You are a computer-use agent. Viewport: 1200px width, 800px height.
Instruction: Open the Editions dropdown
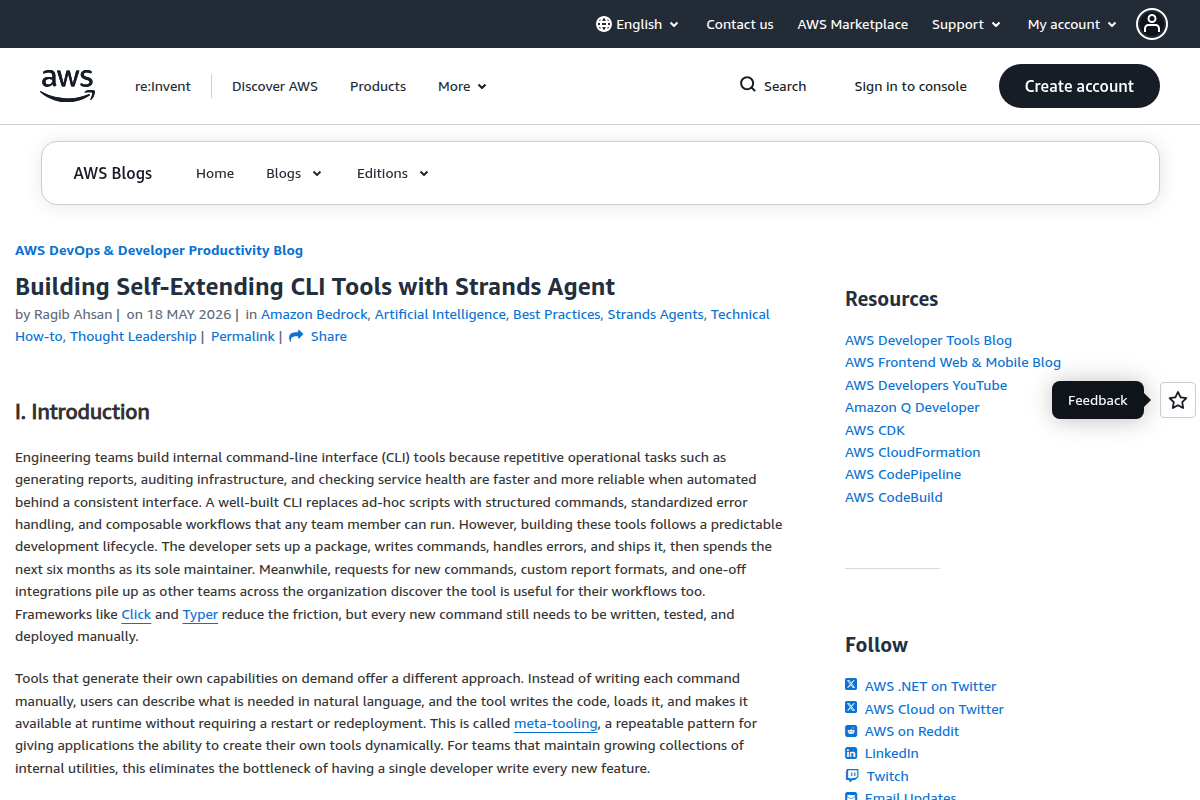point(392,173)
